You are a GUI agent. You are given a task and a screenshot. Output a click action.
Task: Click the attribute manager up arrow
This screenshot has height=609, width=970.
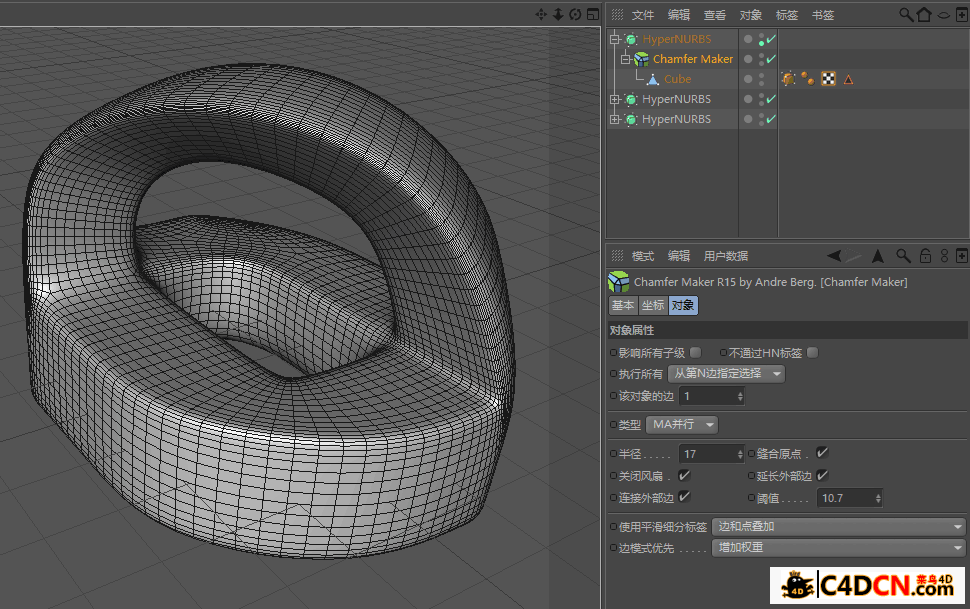(x=878, y=256)
